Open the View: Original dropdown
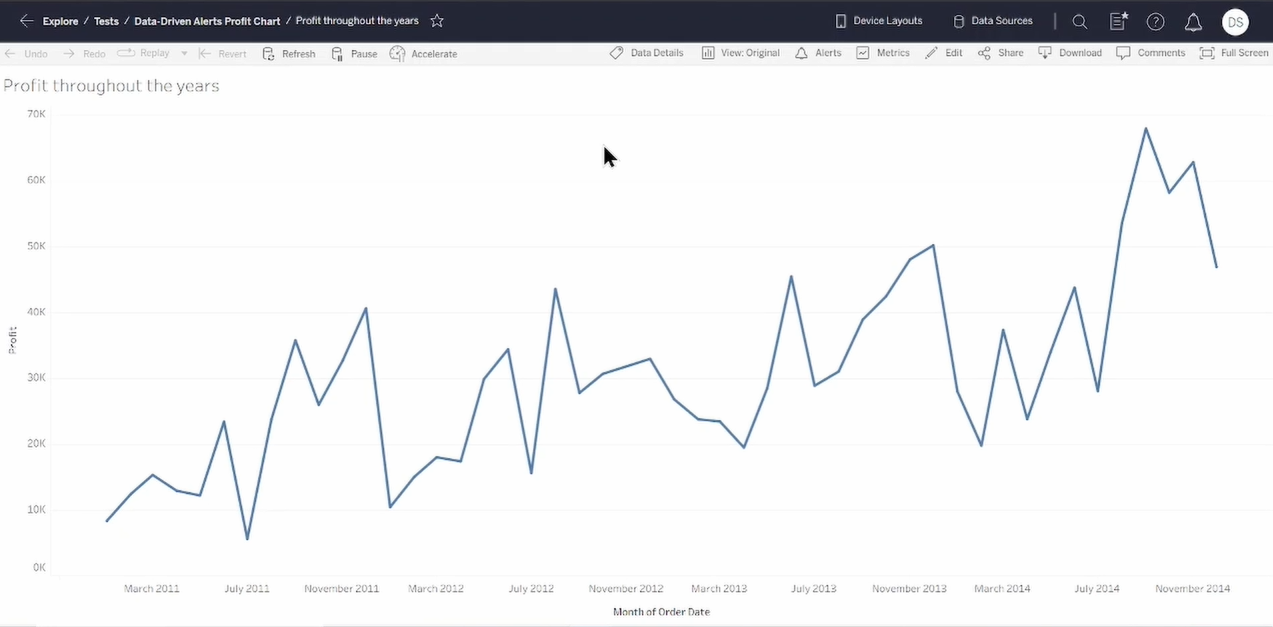This screenshot has height=627, width=1273. click(741, 53)
